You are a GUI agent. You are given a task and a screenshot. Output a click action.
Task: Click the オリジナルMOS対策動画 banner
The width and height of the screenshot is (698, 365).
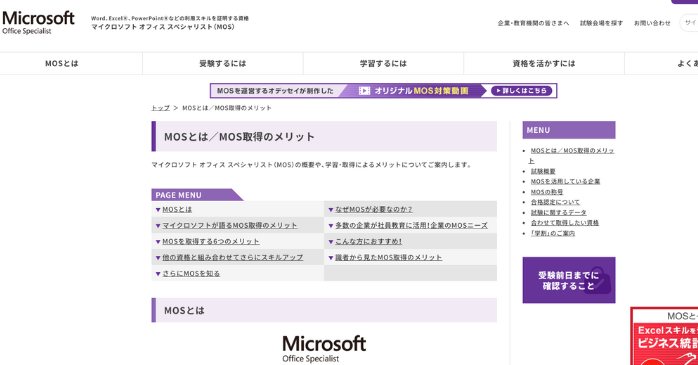383,91
